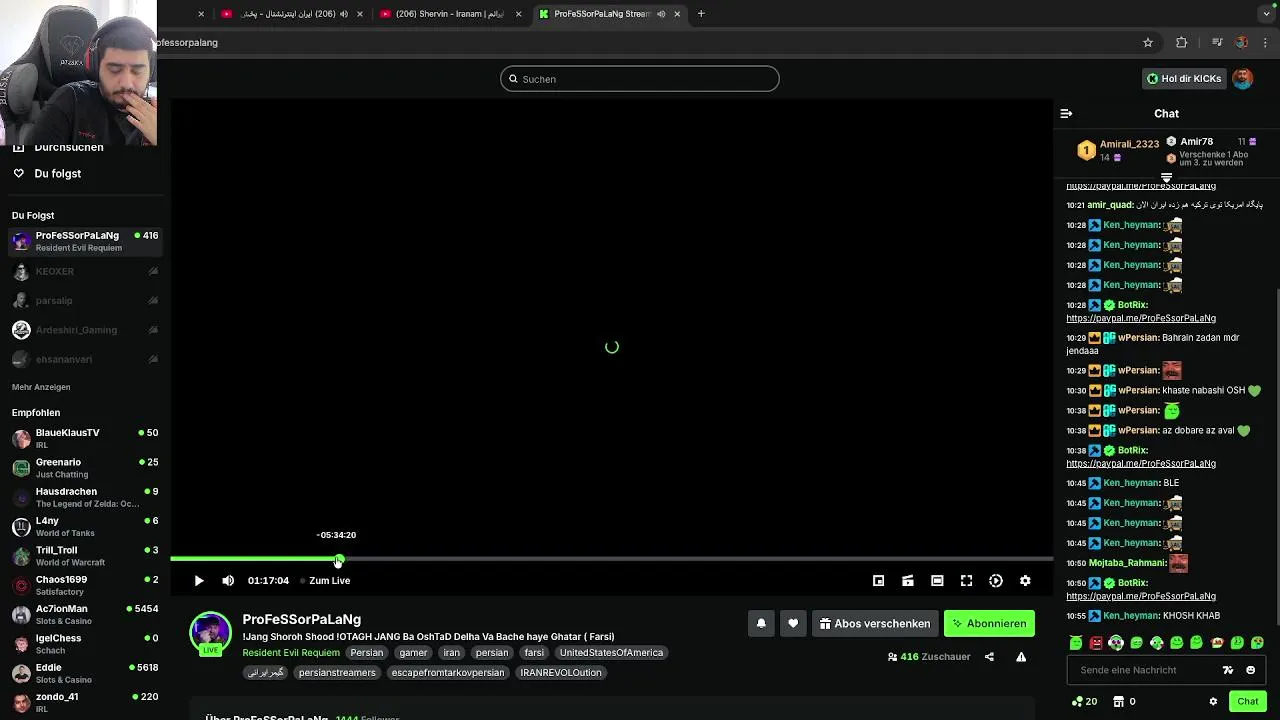Open recommended channel IgelChess
The image size is (1280, 720).
pyautogui.click(x=85, y=643)
